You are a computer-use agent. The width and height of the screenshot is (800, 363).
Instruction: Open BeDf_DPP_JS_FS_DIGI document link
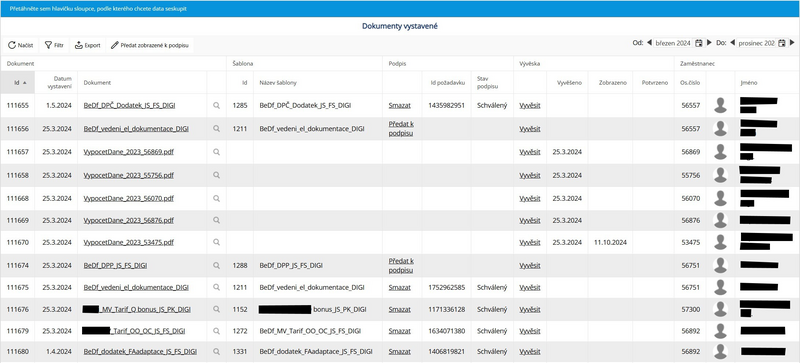coord(115,265)
